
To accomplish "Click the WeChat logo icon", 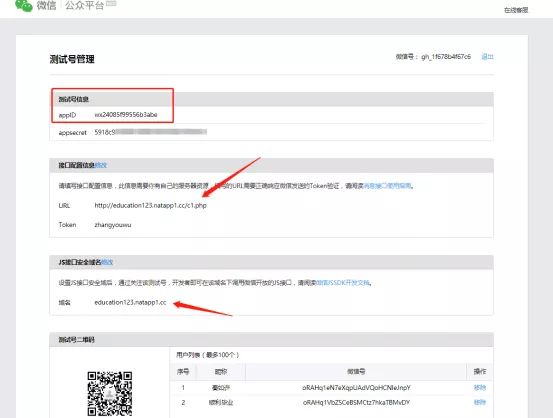I will pyautogui.click(x=24, y=6).
